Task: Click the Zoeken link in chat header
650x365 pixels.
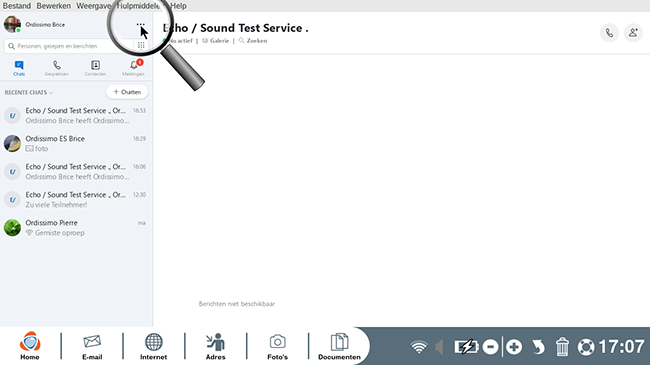Action: tap(253, 41)
